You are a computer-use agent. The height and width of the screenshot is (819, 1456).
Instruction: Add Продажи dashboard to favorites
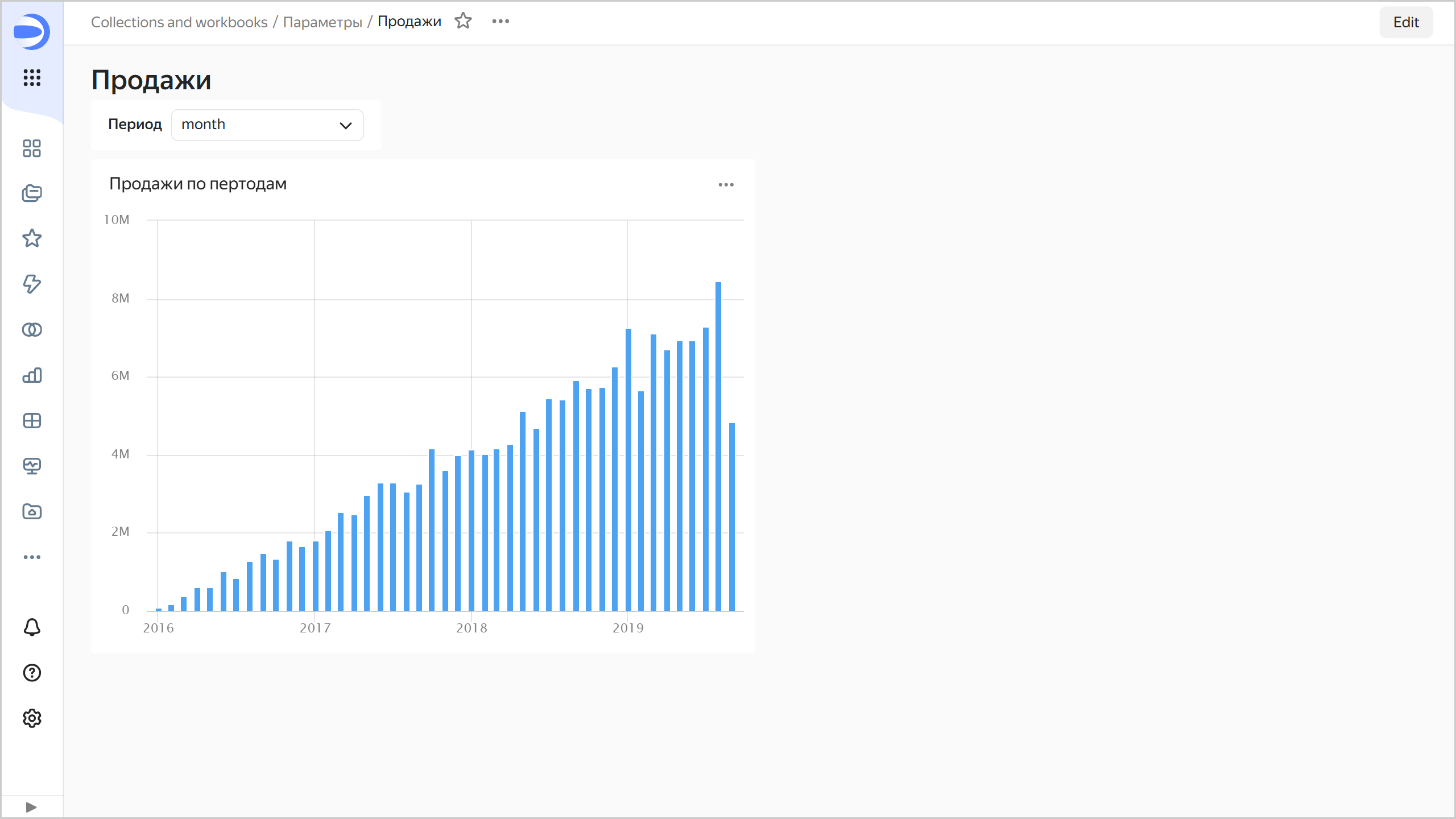(463, 22)
